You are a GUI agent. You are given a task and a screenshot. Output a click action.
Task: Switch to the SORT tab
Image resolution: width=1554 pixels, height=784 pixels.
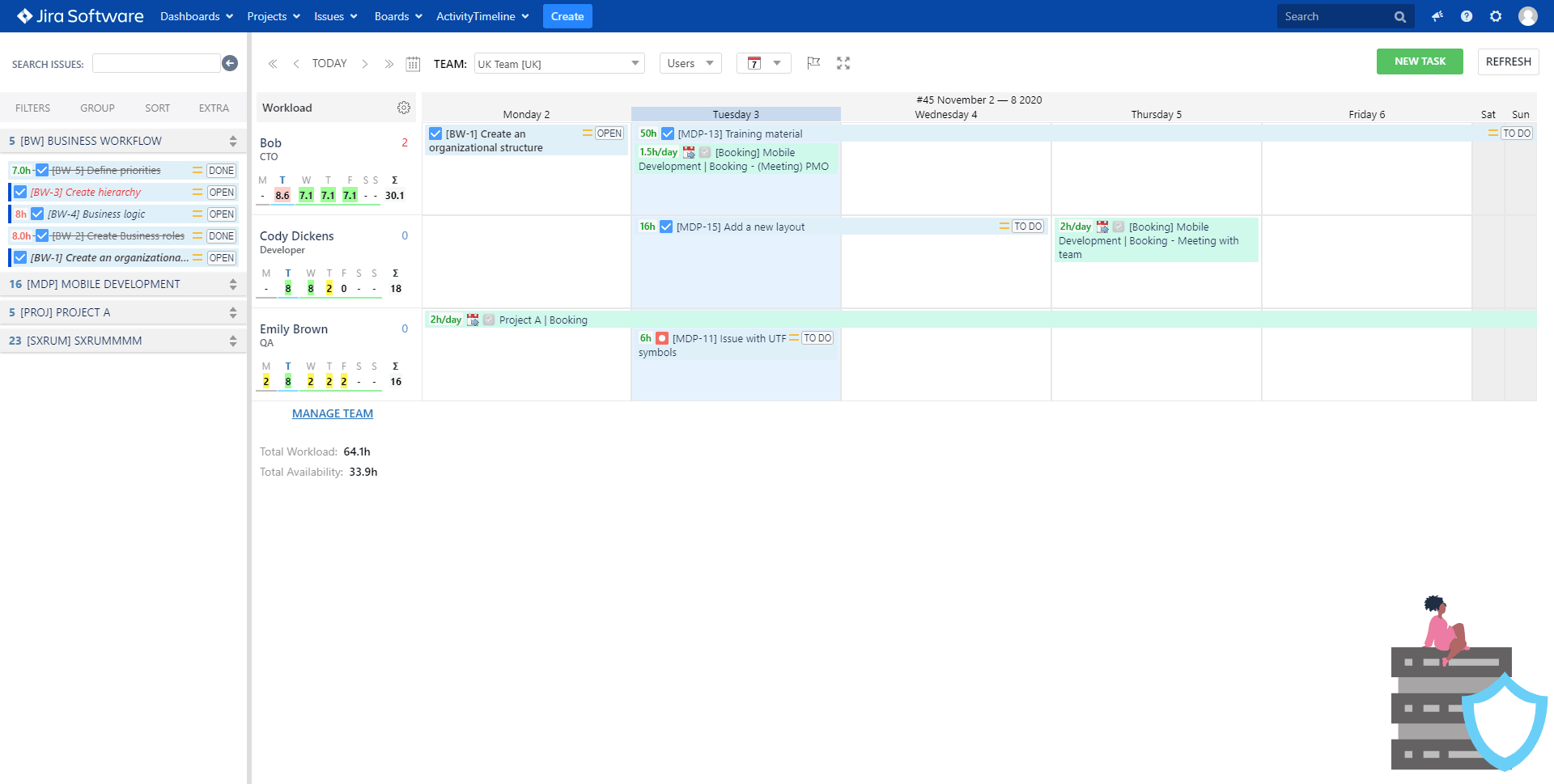point(158,108)
